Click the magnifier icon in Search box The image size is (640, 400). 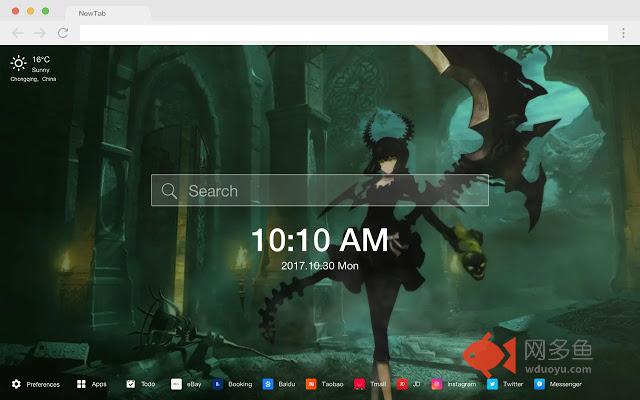[169, 191]
